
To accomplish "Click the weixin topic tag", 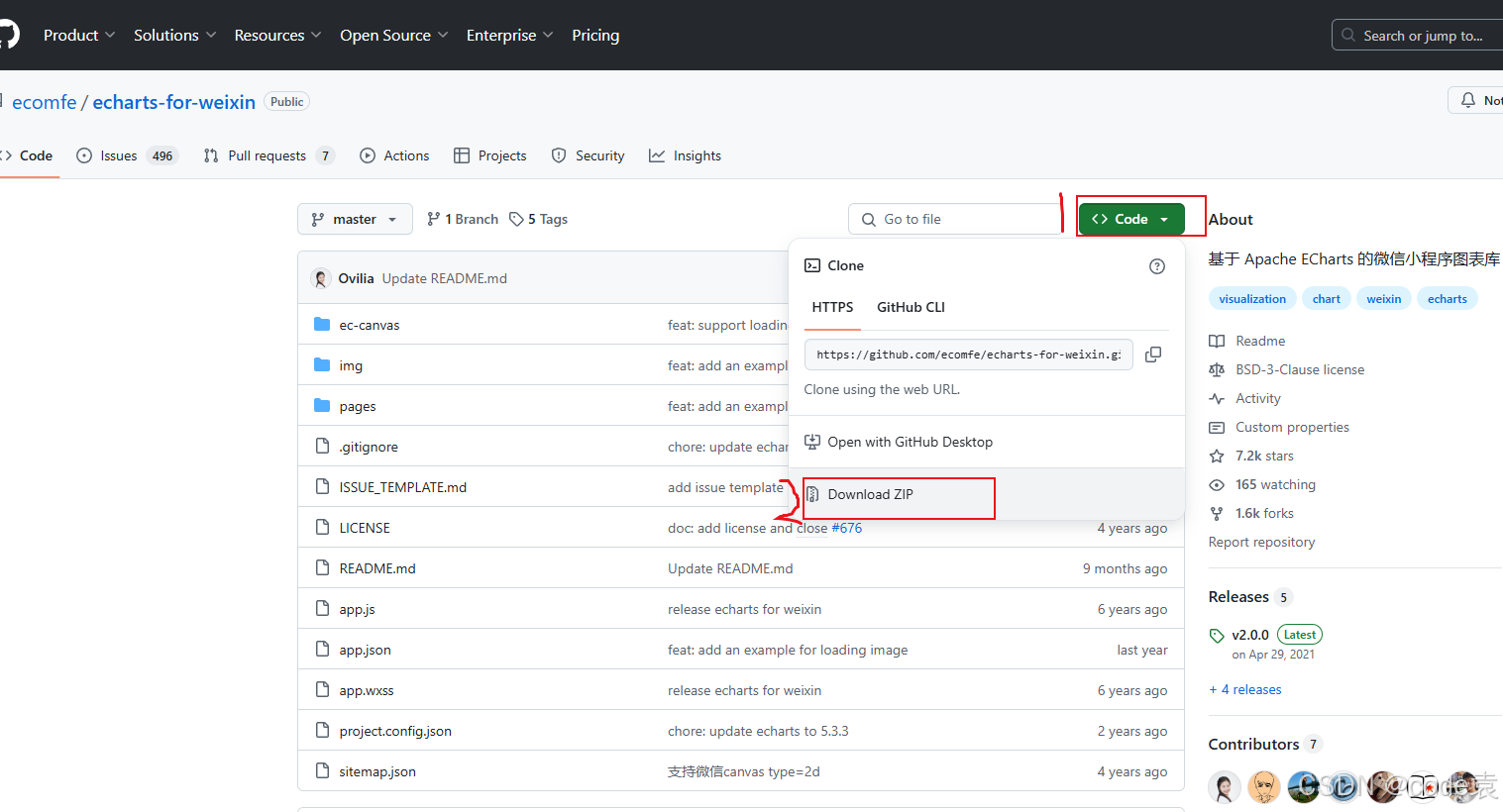I will (1384, 299).
